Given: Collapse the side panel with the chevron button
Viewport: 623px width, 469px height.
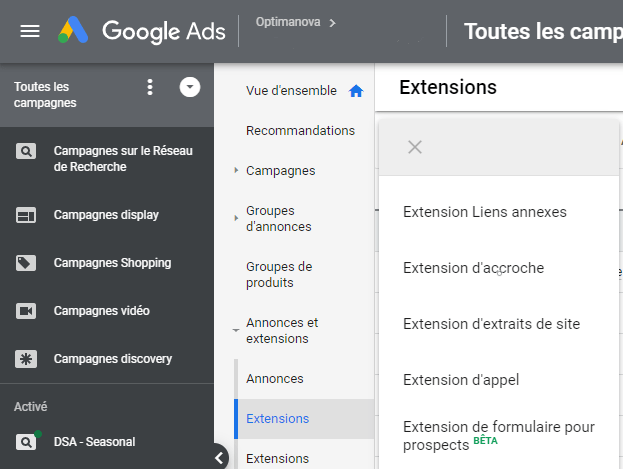Looking at the screenshot, I should click(x=219, y=458).
